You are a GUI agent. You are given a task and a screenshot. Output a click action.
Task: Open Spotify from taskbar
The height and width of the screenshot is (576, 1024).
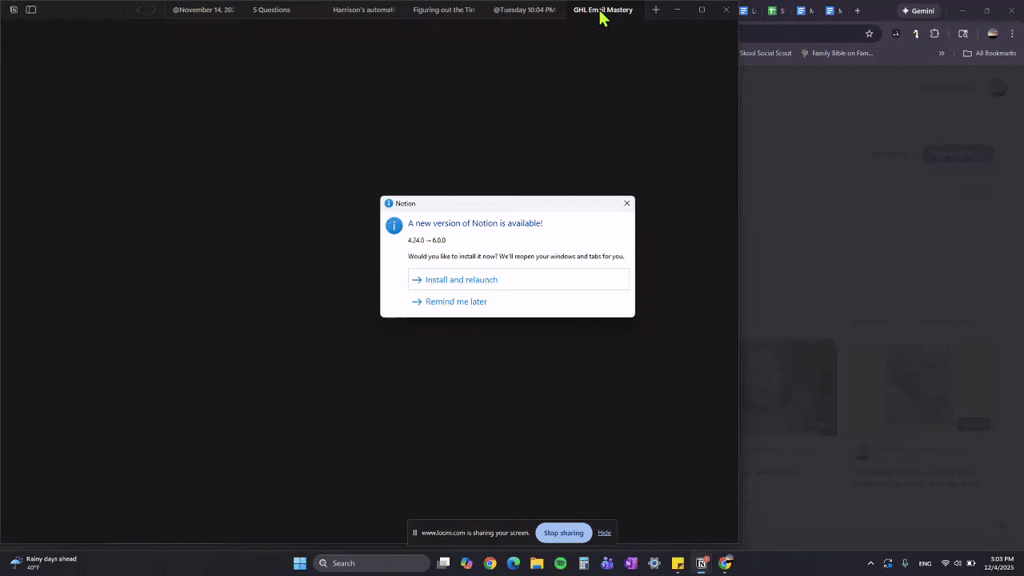(x=560, y=563)
